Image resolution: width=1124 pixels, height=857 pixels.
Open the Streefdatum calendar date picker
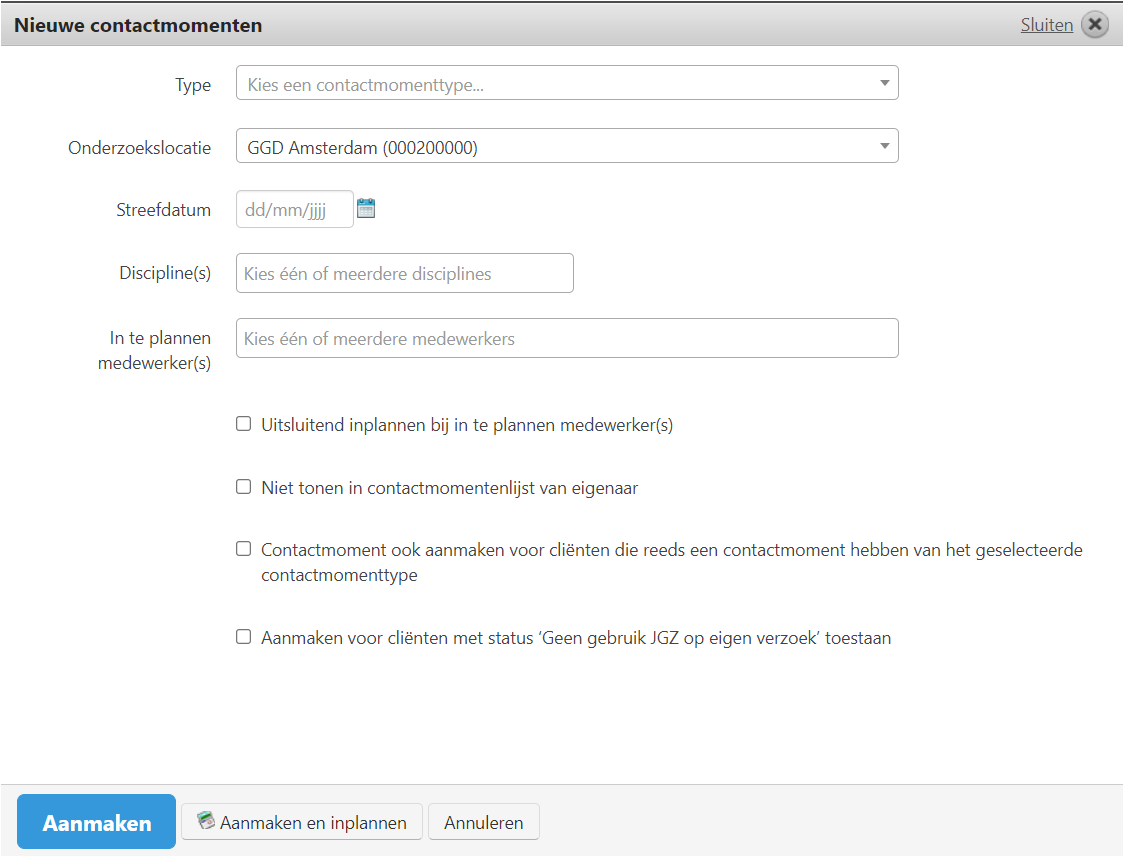[366, 209]
